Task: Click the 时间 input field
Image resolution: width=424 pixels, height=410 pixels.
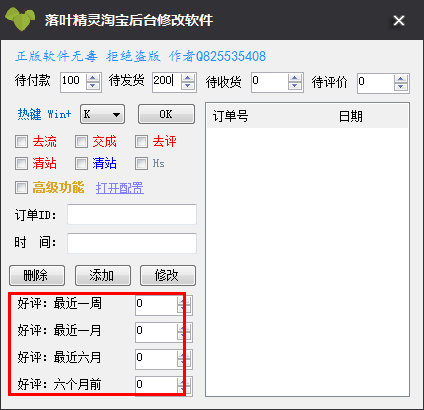Action: pyautogui.click(x=132, y=243)
